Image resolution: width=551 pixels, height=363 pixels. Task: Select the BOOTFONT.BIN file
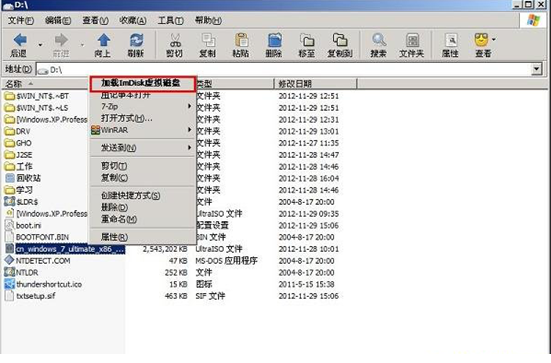[x=37, y=237]
